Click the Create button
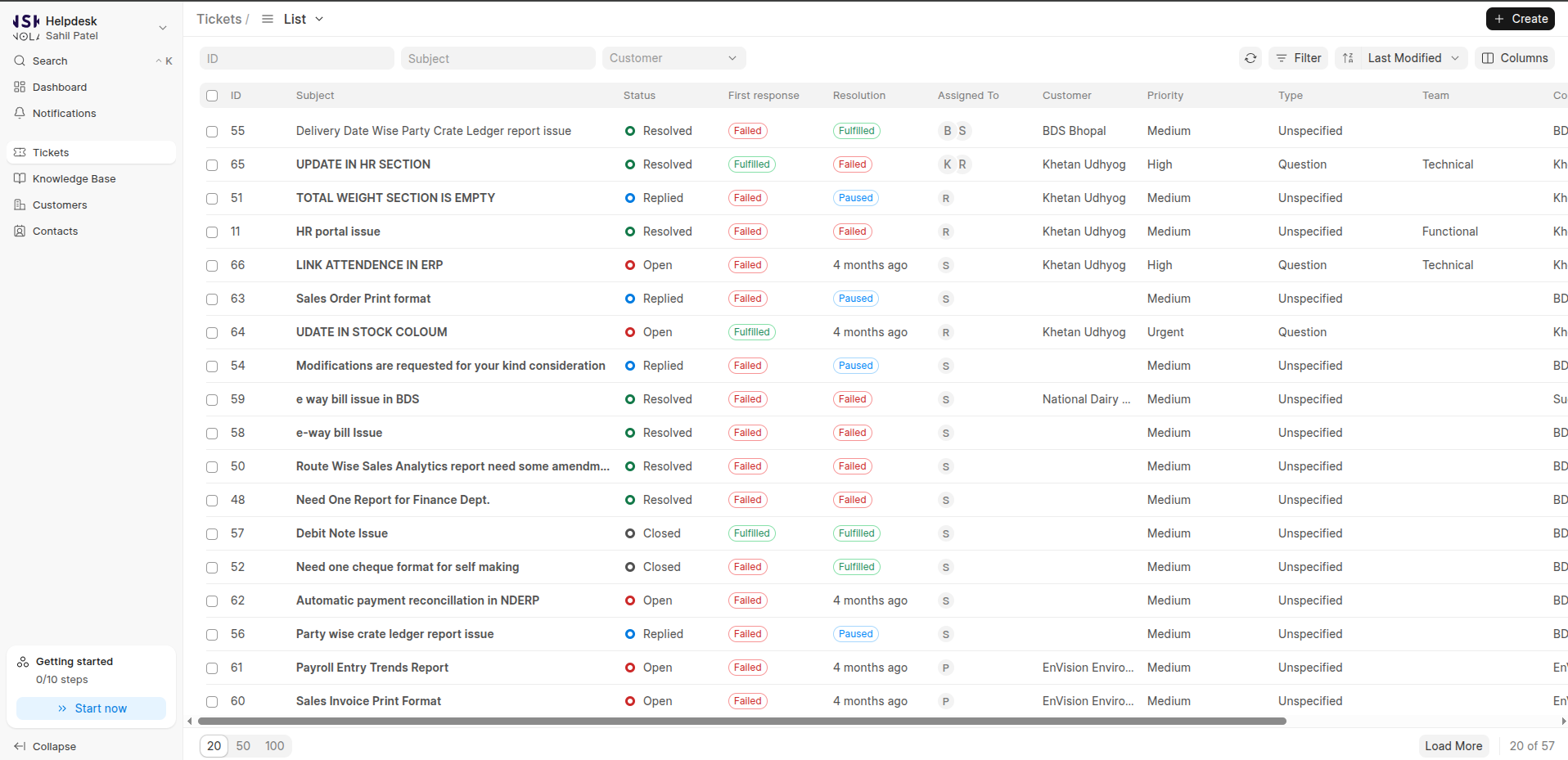Viewport: 1568px width, 760px height. pos(1520,18)
